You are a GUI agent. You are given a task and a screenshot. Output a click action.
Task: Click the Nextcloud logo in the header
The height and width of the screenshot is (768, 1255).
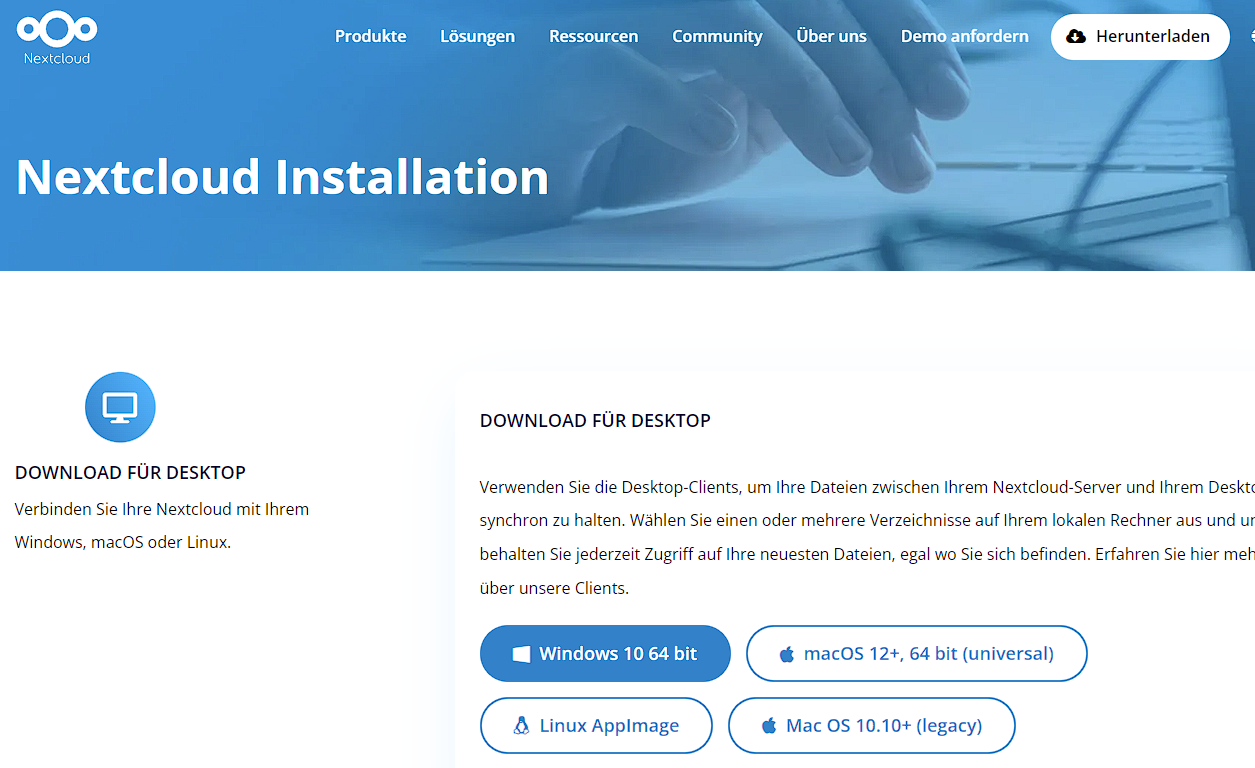pos(57,38)
